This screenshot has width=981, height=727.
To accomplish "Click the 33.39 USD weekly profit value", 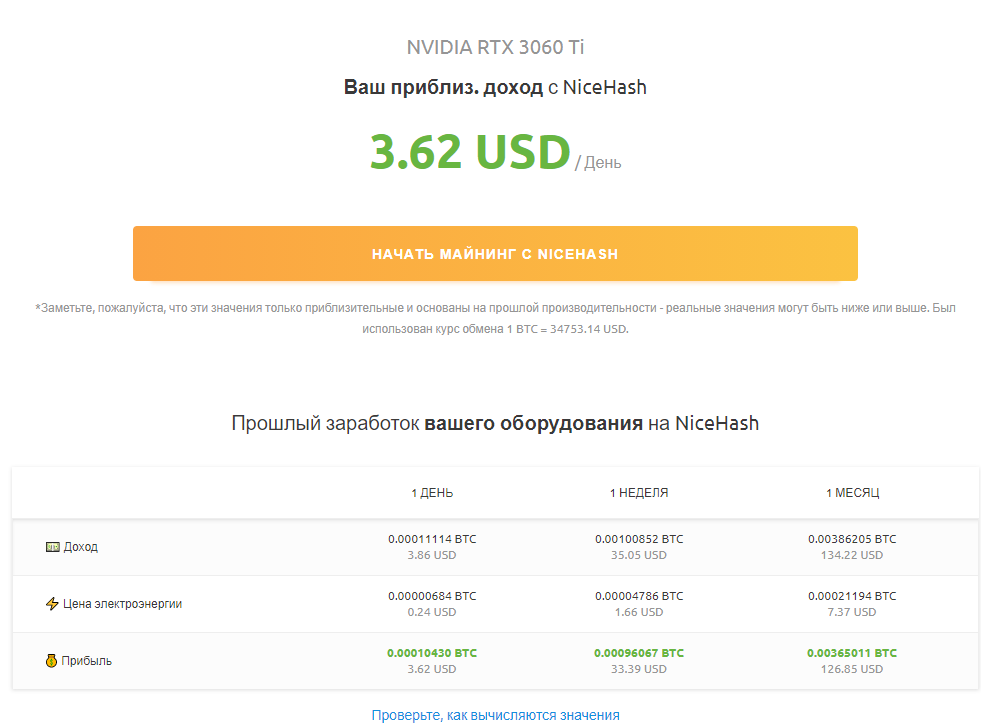I will [639, 669].
